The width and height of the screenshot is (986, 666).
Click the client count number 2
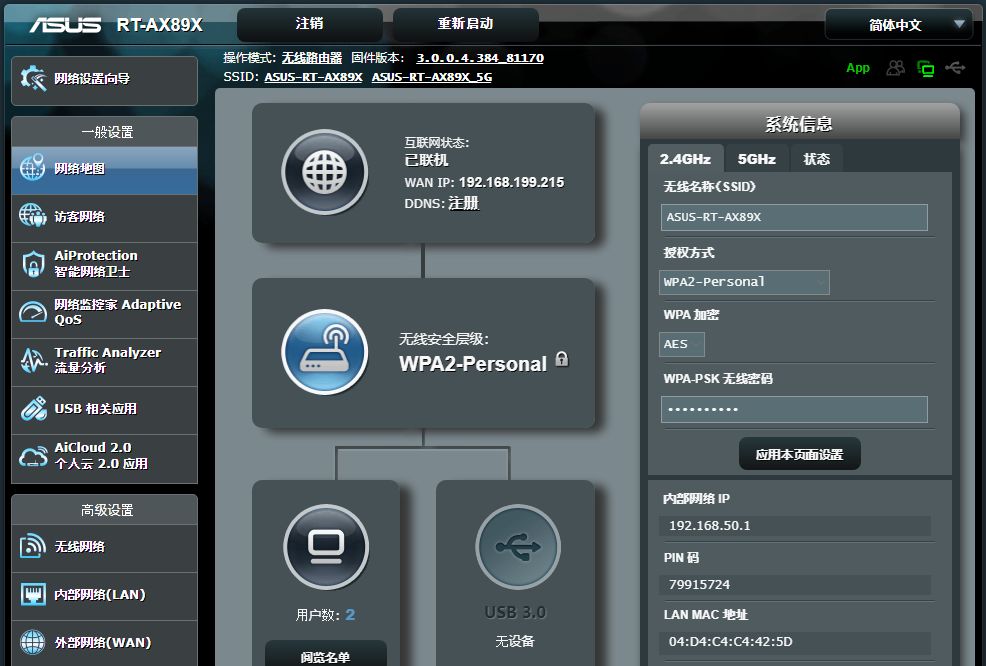pyautogui.click(x=350, y=614)
